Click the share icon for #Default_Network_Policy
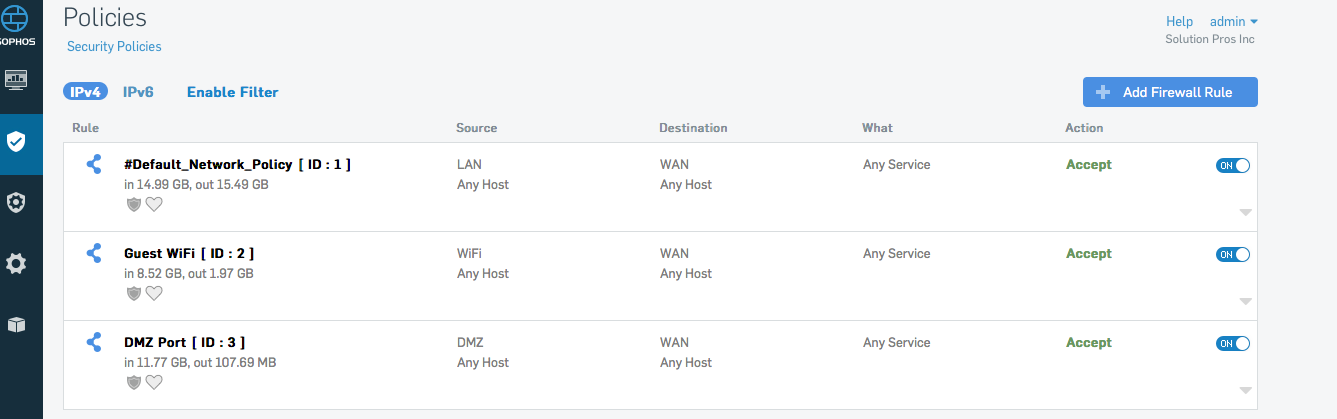Image resolution: width=1337 pixels, height=419 pixels. [x=94, y=164]
